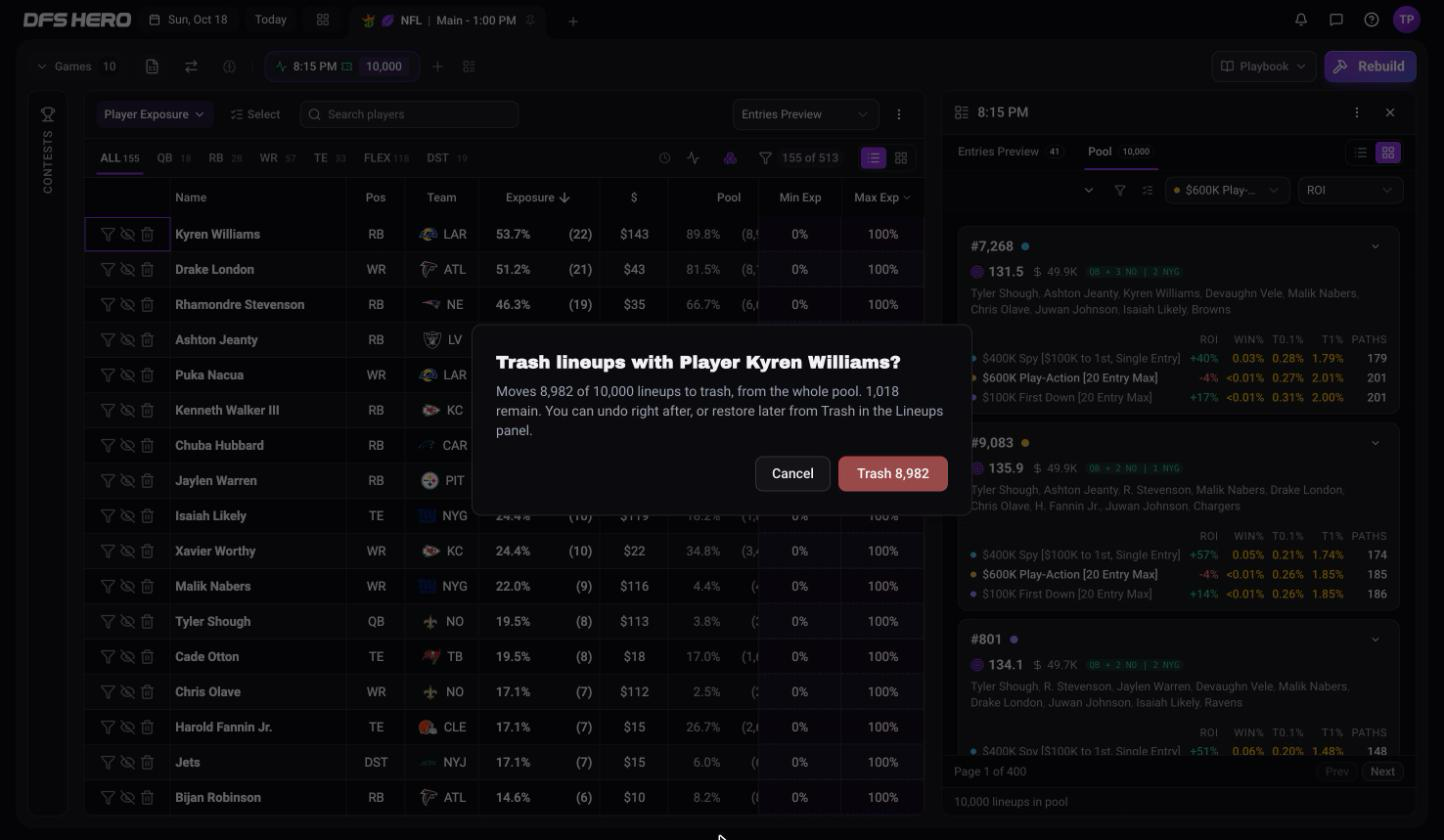Toggle visibility for Ashton Jeanty row
Screen dimensions: 1444x840
point(127,340)
